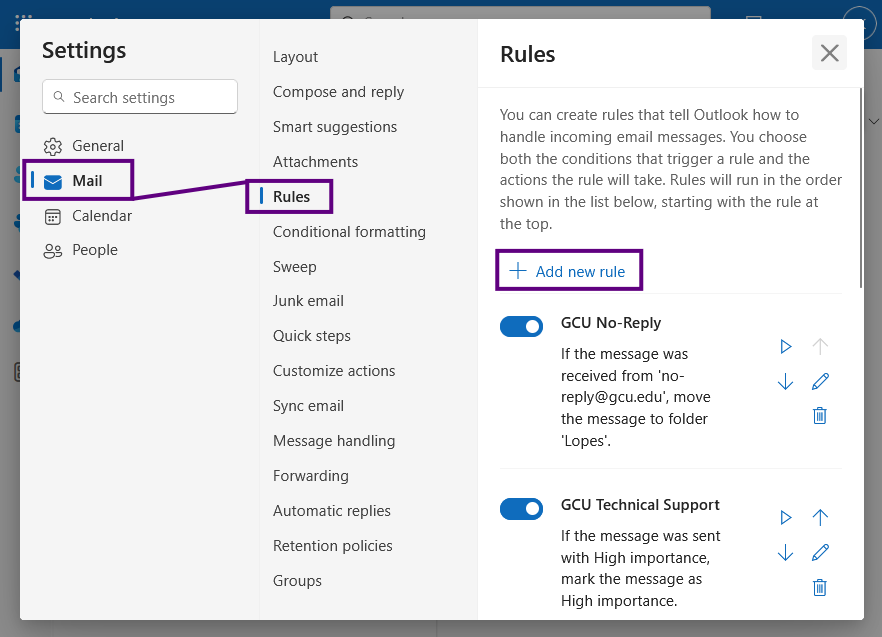Image resolution: width=882 pixels, height=637 pixels.
Task: Click Add new rule
Action: [x=568, y=271]
